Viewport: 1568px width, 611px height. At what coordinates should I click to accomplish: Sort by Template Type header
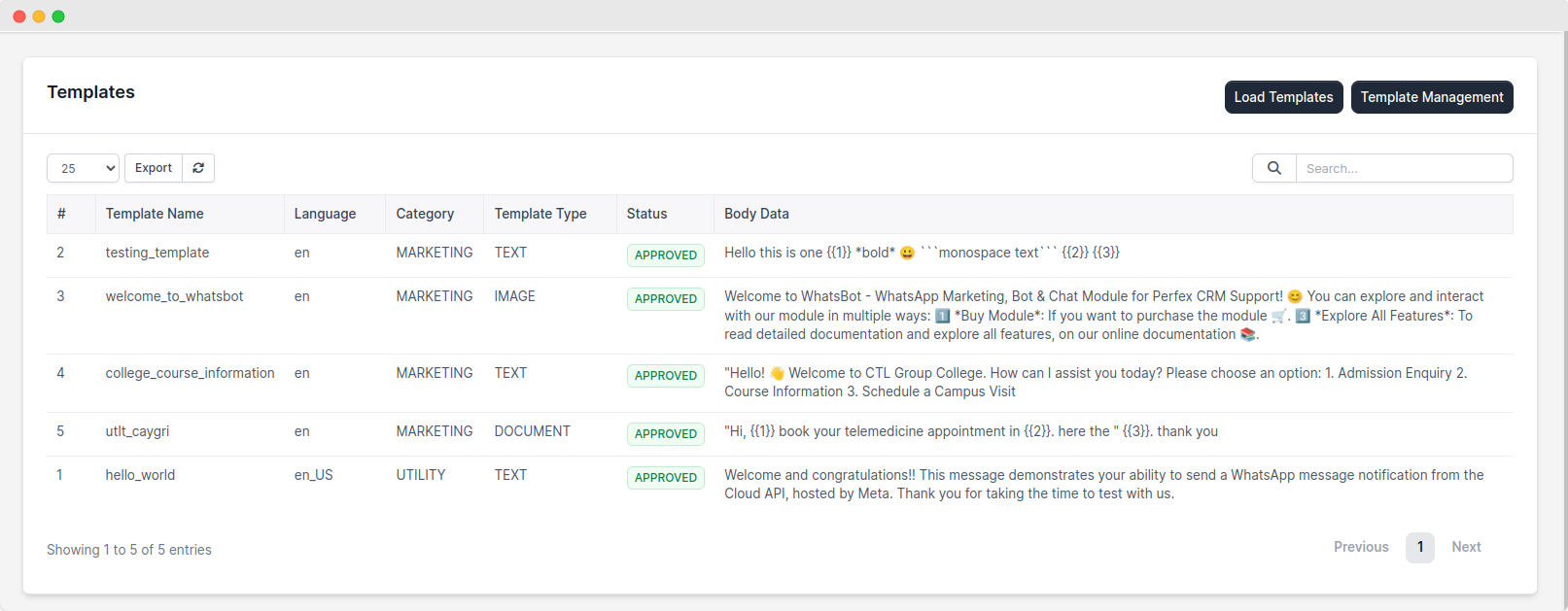(x=540, y=214)
